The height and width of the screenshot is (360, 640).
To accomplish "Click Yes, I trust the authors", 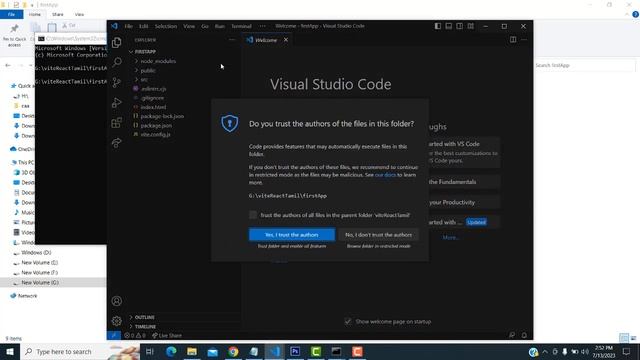I will click(x=292, y=235).
